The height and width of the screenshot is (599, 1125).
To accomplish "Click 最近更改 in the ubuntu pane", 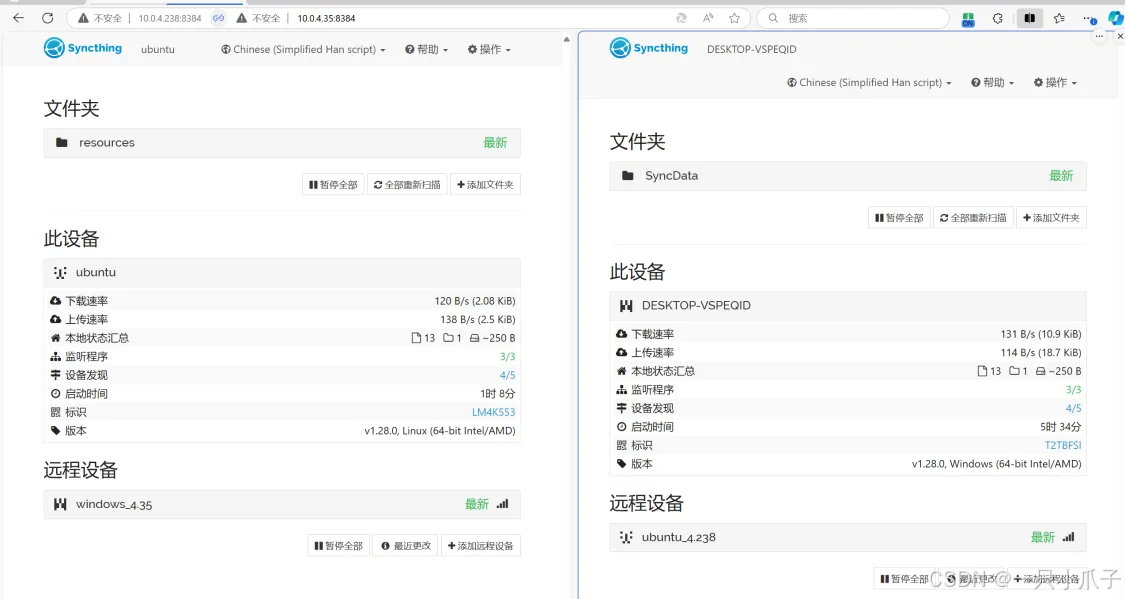I will [x=405, y=546].
